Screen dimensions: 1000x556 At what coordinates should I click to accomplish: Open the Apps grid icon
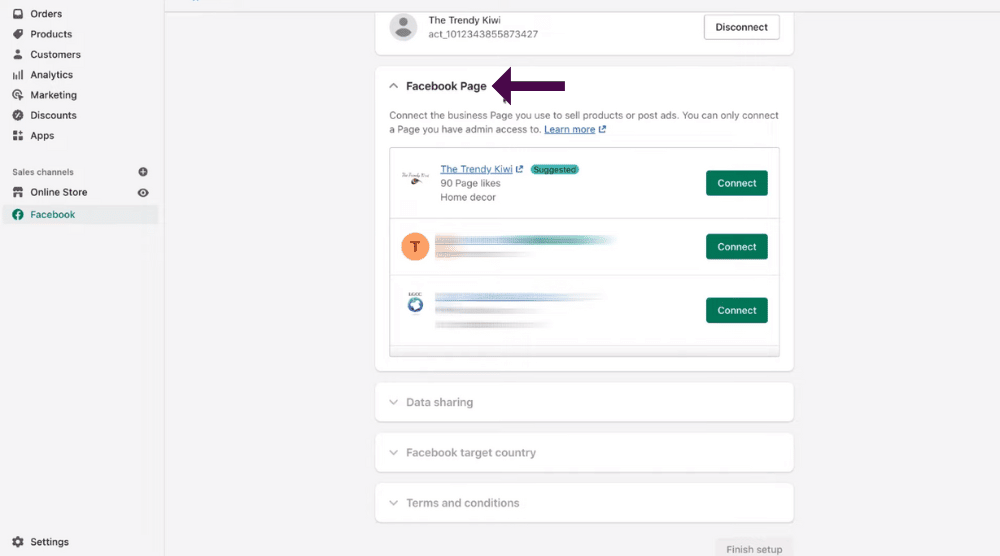click(x=18, y=136)
